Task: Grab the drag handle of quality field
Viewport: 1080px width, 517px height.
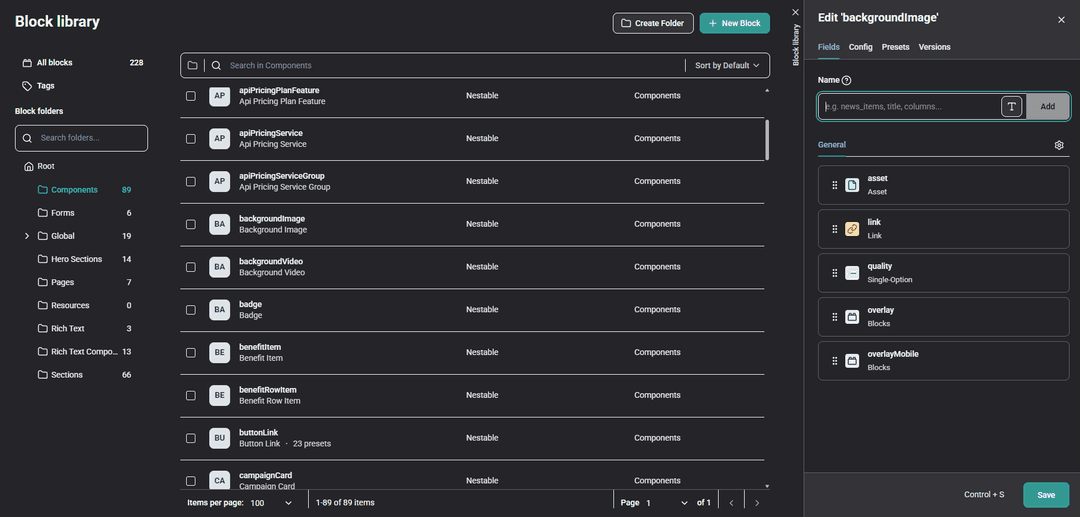Action: [x=835, y=273]
